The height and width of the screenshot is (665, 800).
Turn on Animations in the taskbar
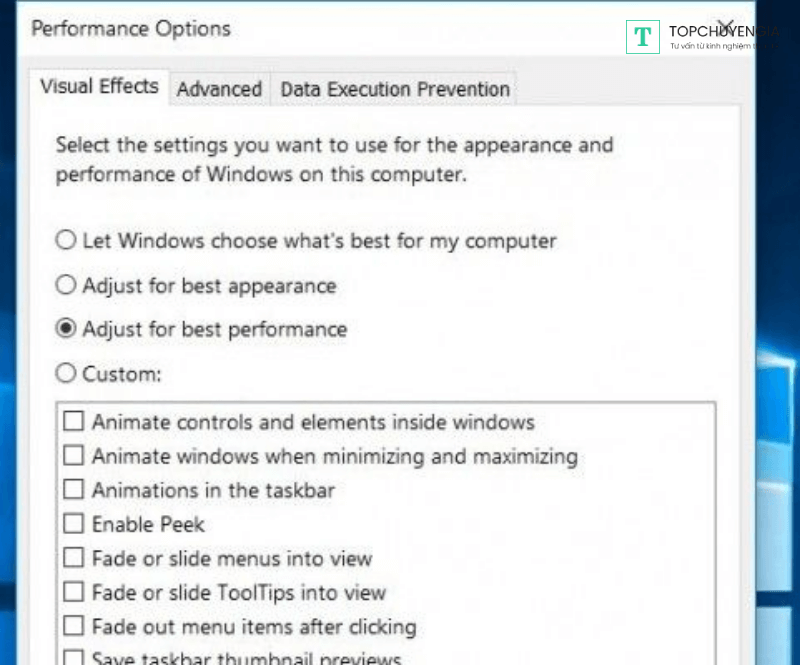pos(74,490)
